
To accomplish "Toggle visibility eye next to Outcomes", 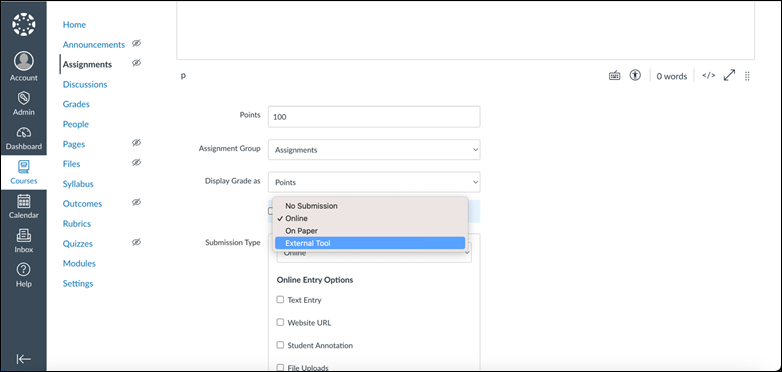I will [x=136, y=202].
